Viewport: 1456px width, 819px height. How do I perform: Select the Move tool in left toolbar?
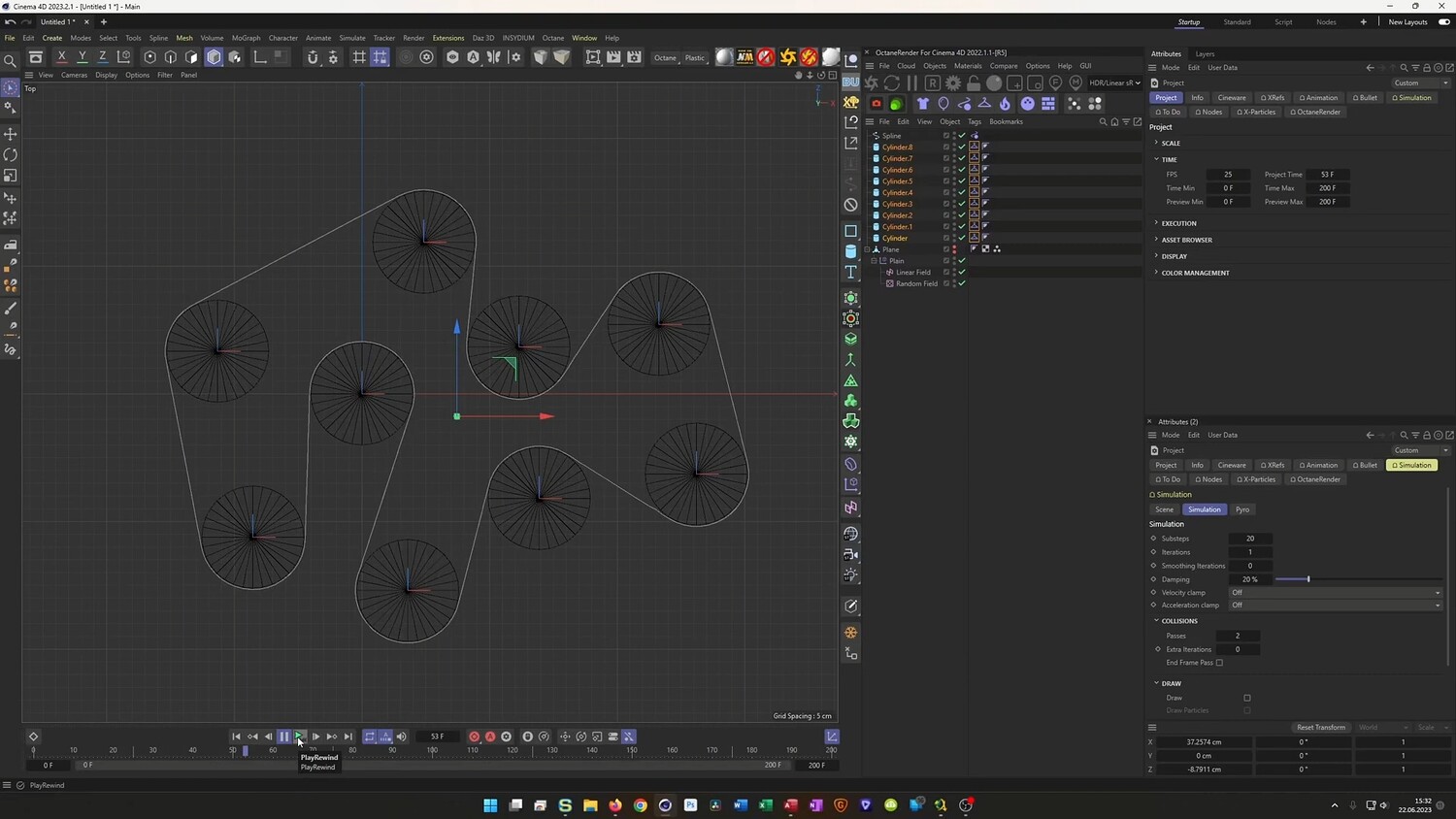[x=11, y=134]
